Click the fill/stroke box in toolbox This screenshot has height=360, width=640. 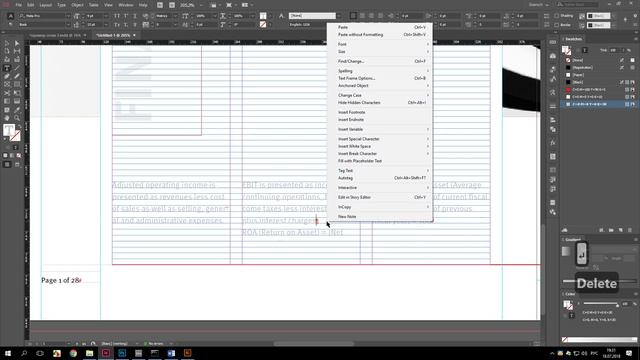tap(11, 133)
